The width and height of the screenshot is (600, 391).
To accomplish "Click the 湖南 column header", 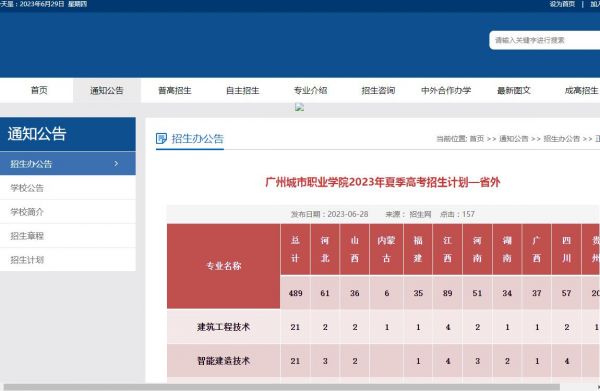I will point(507,249).
